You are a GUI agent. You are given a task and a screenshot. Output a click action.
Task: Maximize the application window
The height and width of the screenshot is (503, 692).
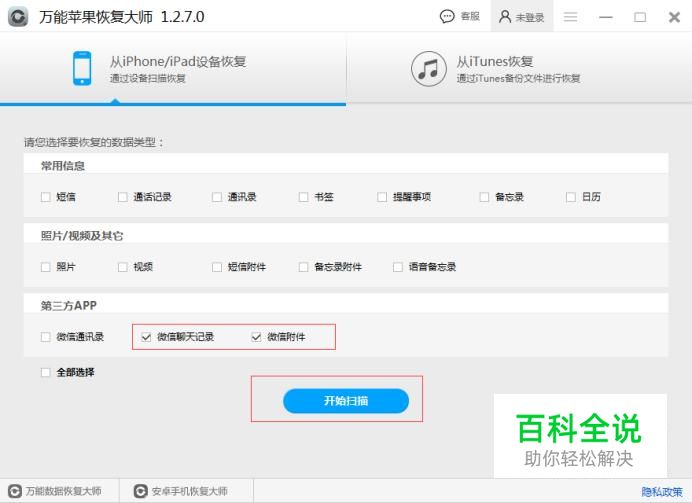640,17
